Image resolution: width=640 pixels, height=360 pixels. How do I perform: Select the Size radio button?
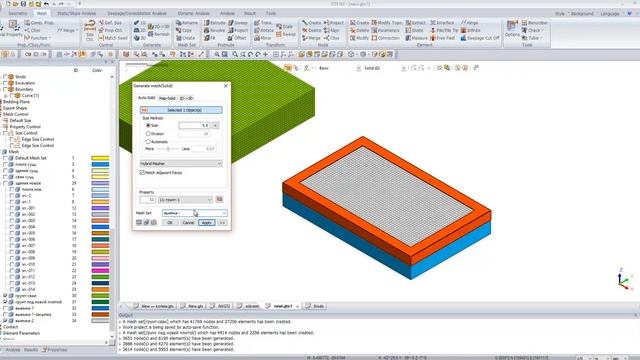148,125
